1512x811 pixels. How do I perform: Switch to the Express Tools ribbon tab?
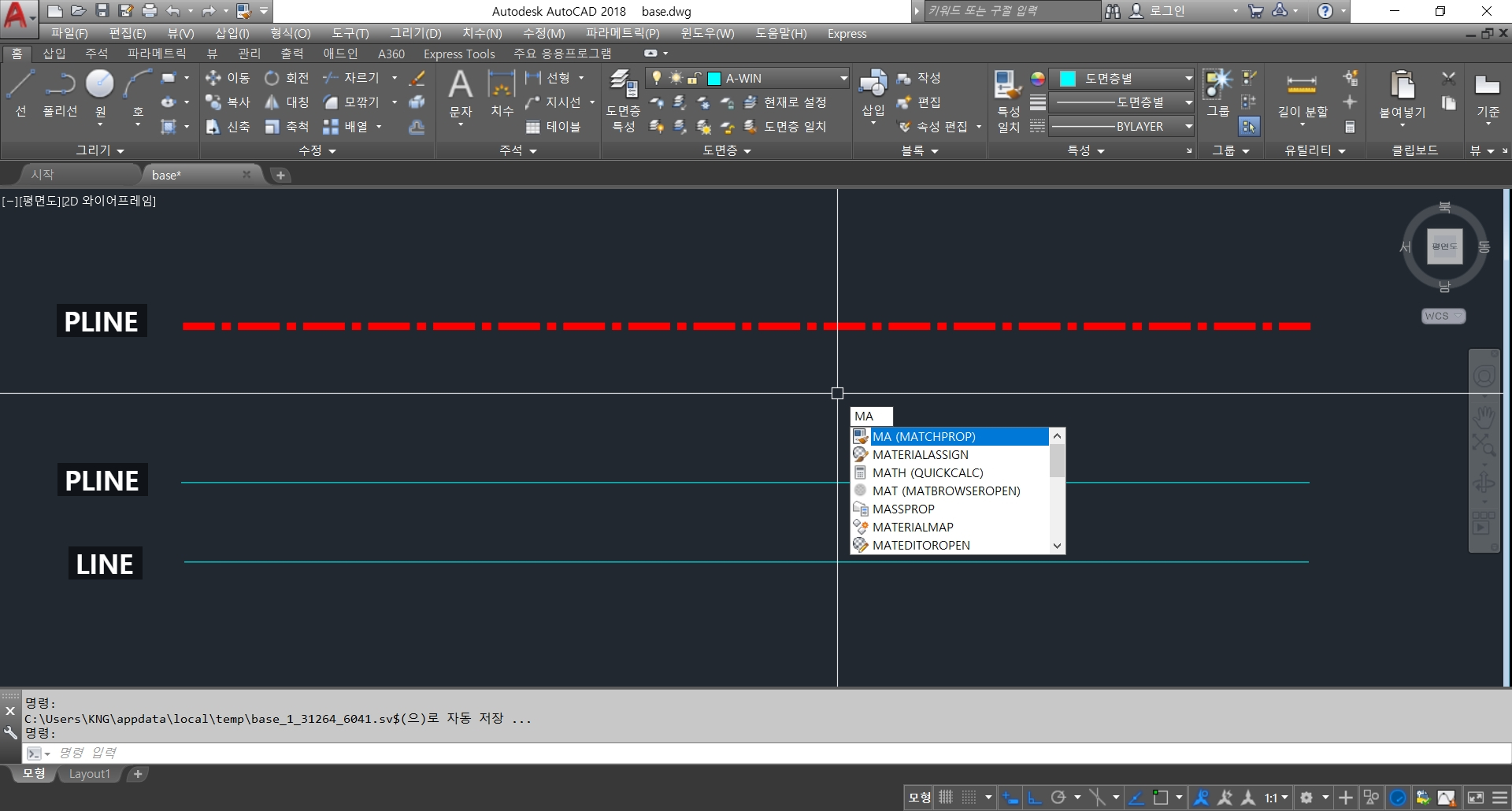click(x=459, y=54)
